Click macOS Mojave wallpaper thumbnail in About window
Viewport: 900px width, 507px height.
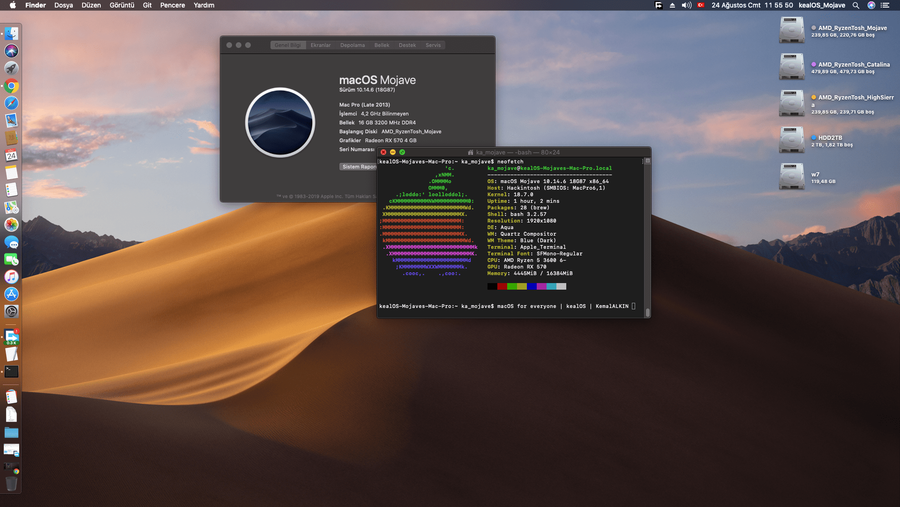point(280,122)
